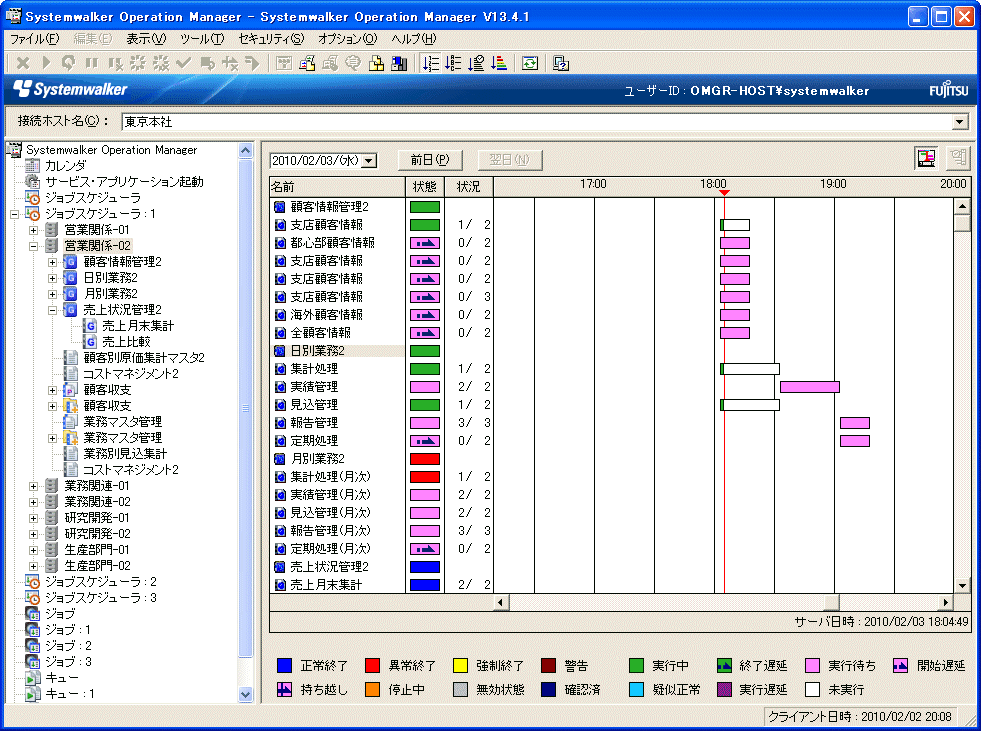Select the 日別業務2 row in the list
The height and width of the screenshot is (731, 981).
point(337,350)
